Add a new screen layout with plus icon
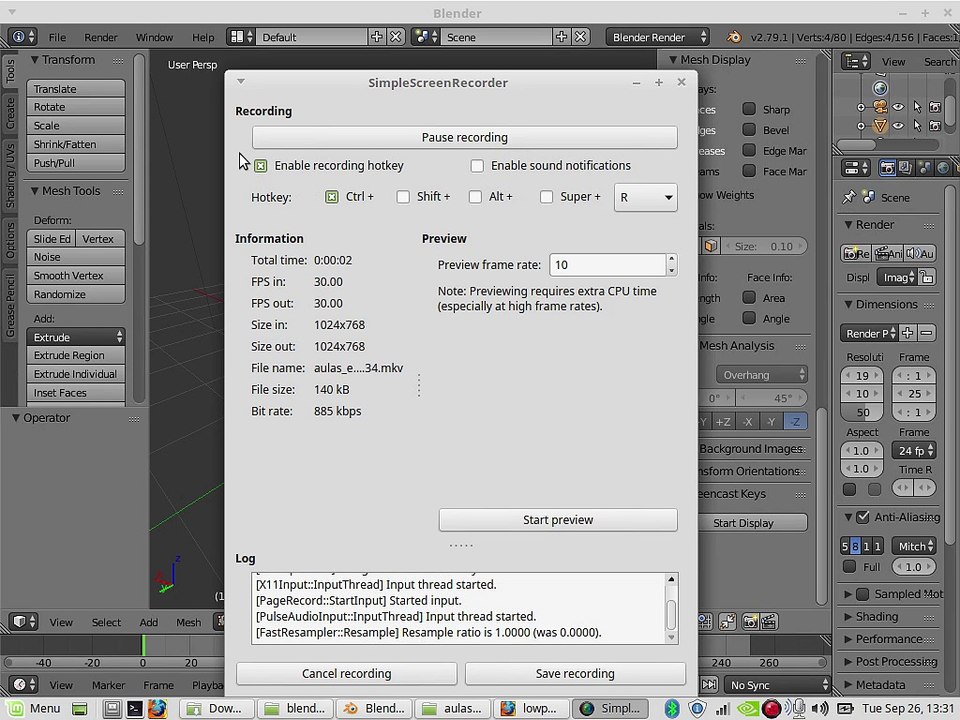960x720 pixels. 377,37
